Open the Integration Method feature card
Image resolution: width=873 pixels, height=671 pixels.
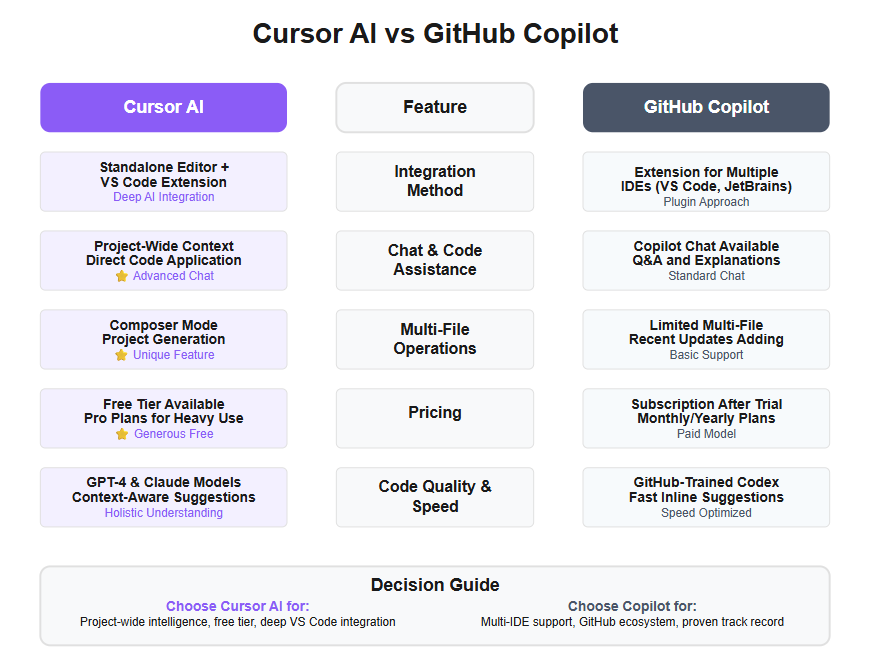tap(435, 182)
